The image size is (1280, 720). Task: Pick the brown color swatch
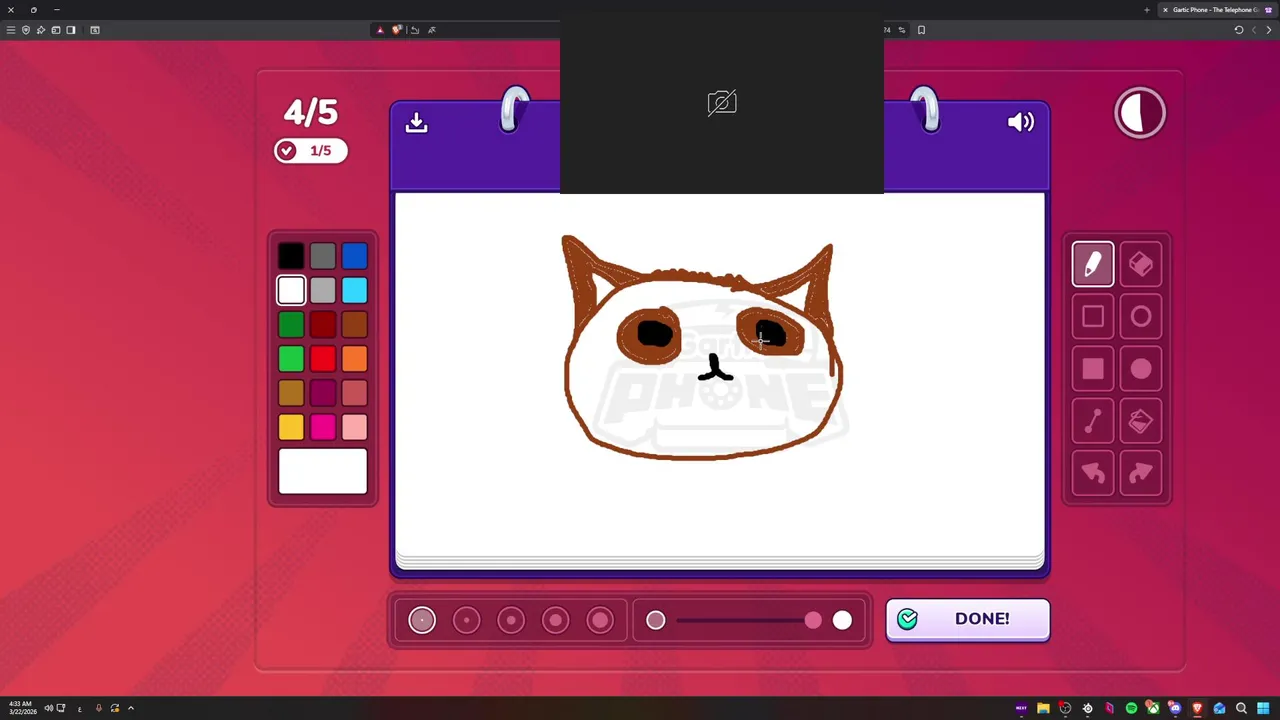tap(355, 325)
